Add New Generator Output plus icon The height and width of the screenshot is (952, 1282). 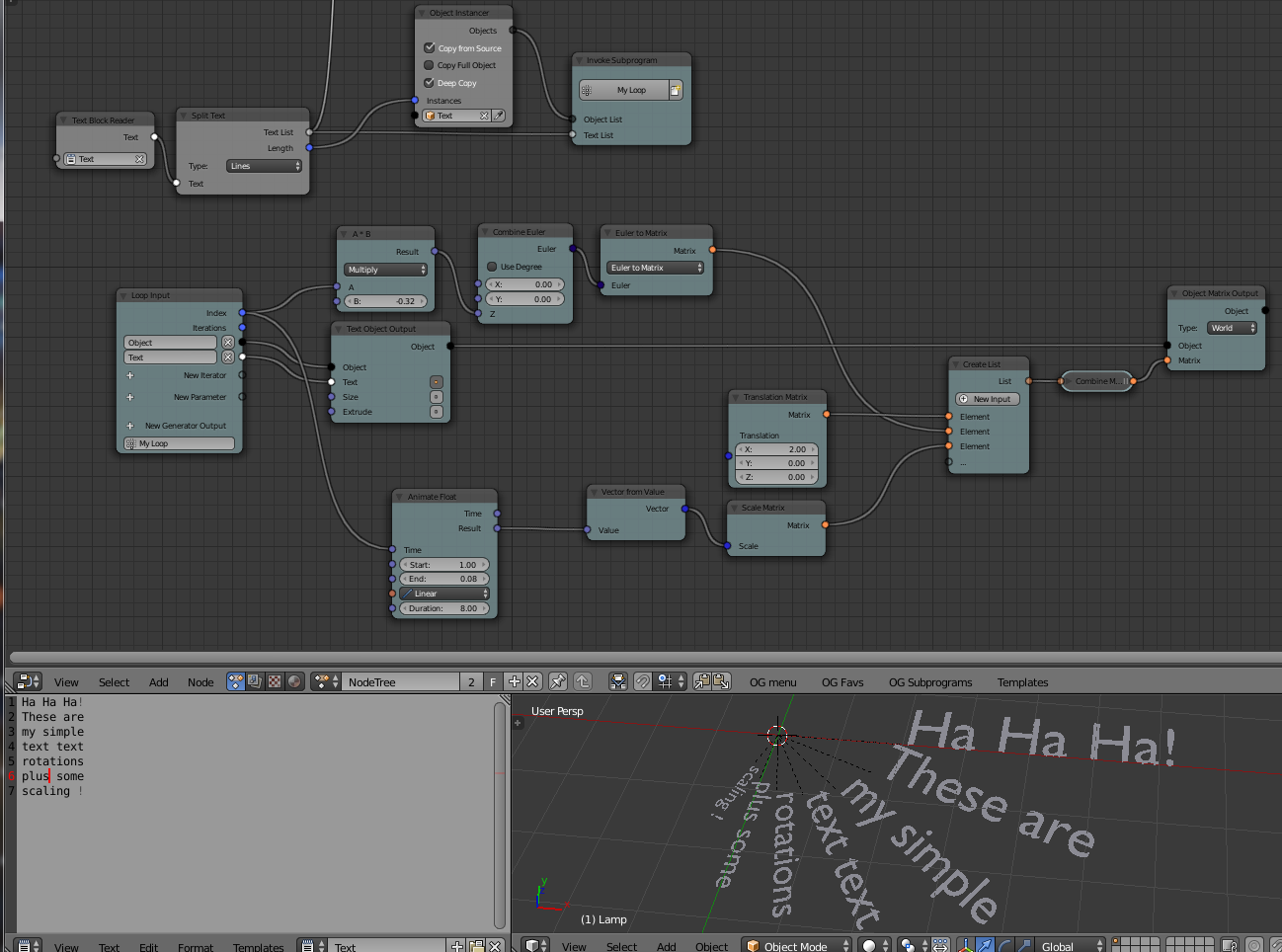(x=129, y=426)
